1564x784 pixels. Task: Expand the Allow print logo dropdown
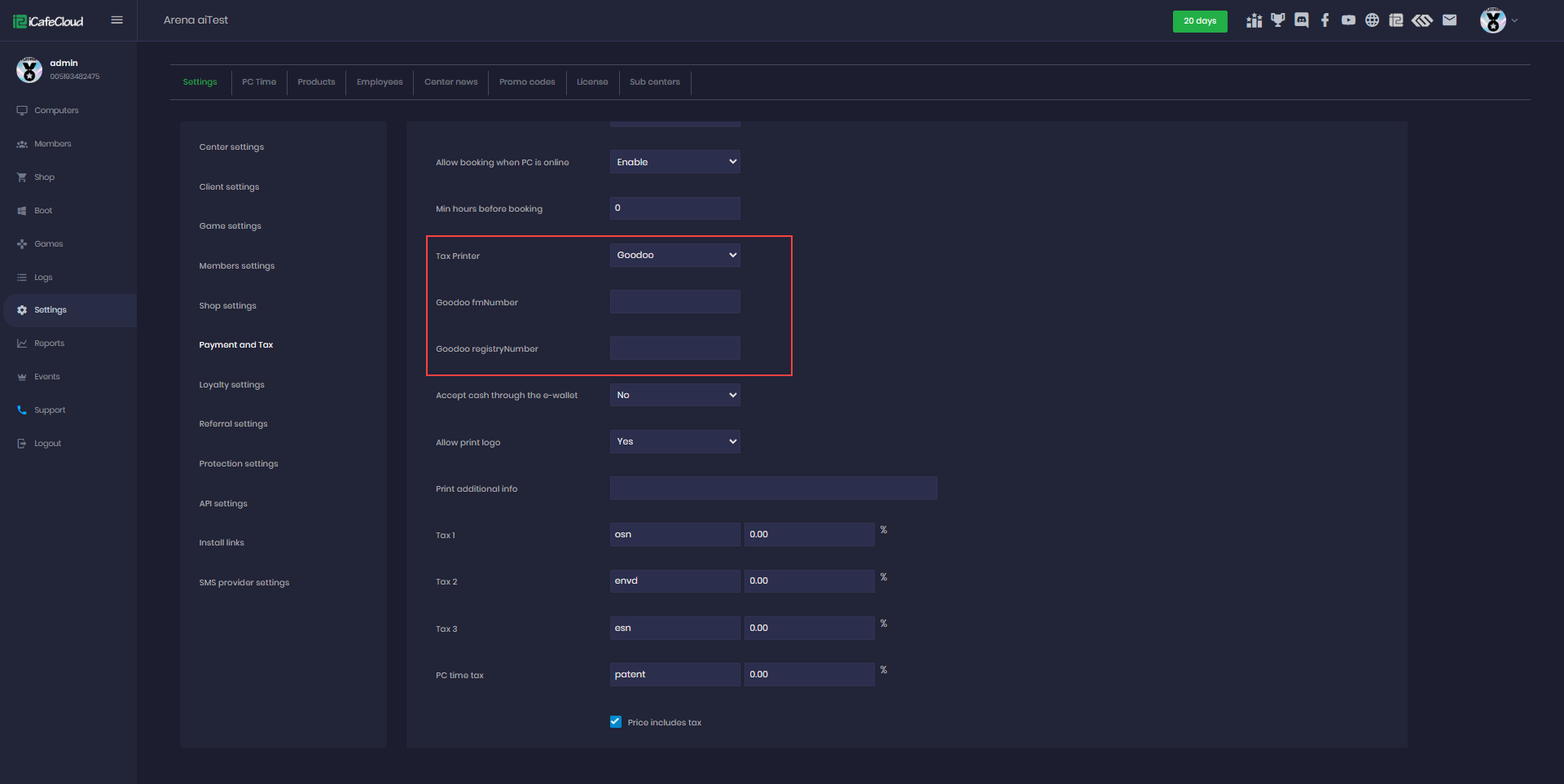click(x=674, y=442)
